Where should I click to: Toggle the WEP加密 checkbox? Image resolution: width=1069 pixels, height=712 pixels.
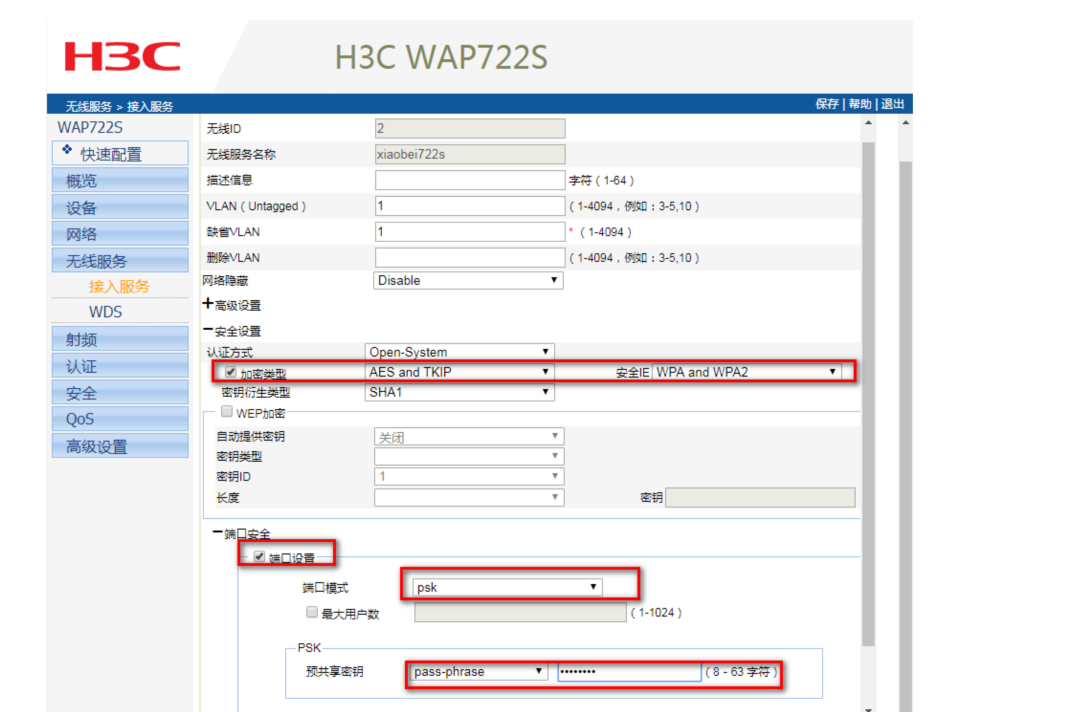tap(227, 411)
